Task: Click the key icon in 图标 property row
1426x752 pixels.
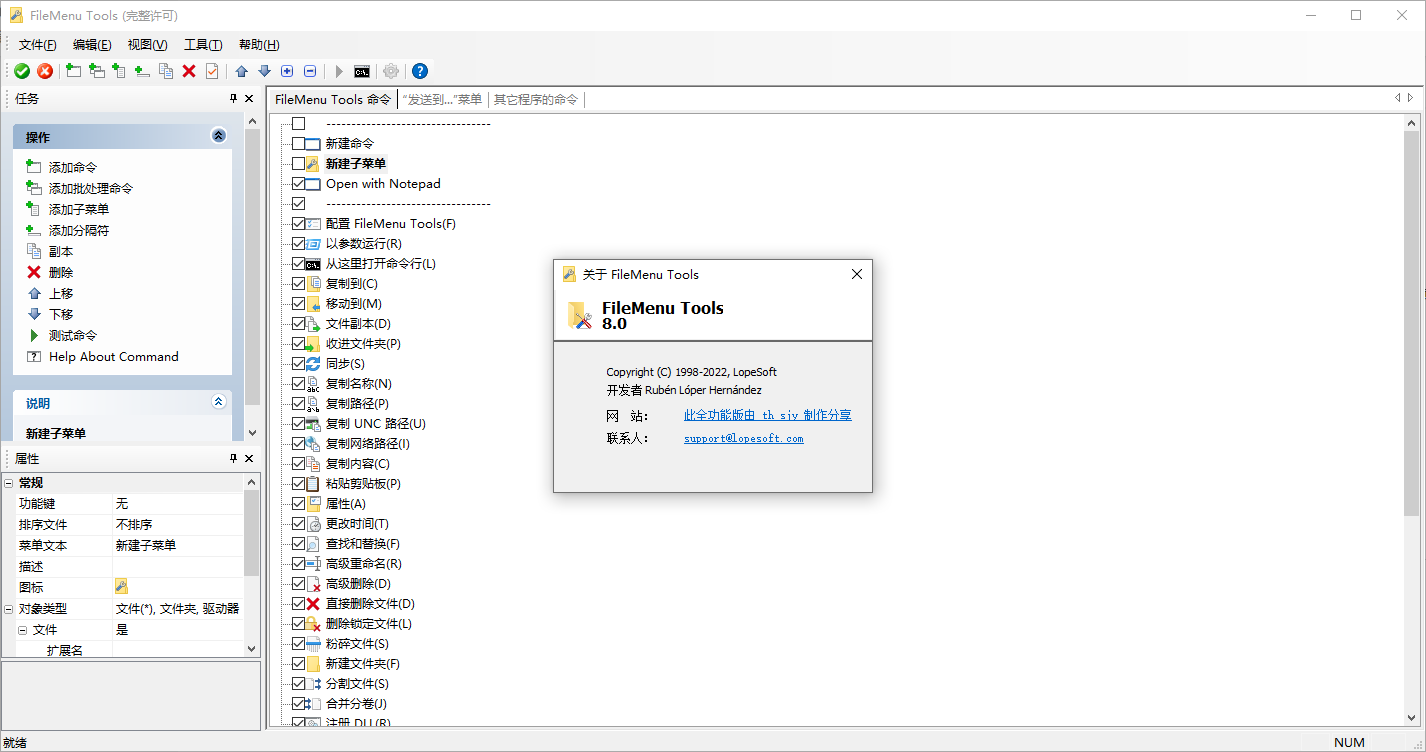Action: [x=121, y=587]
